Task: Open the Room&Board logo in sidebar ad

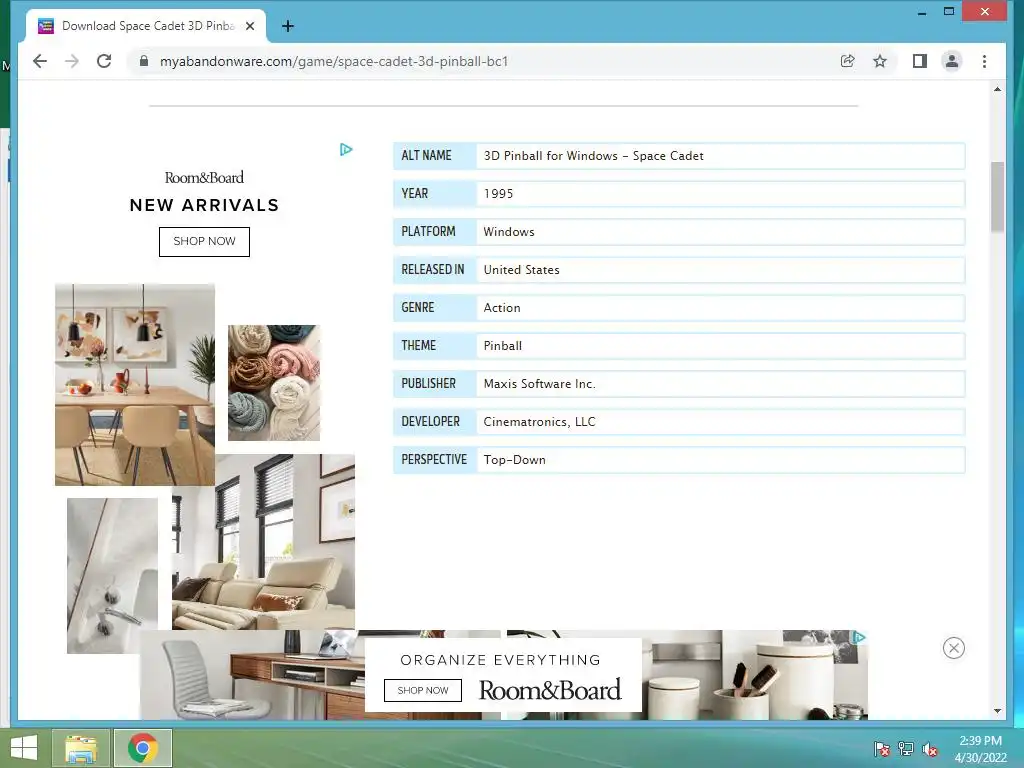Action: tap(204, 178)
